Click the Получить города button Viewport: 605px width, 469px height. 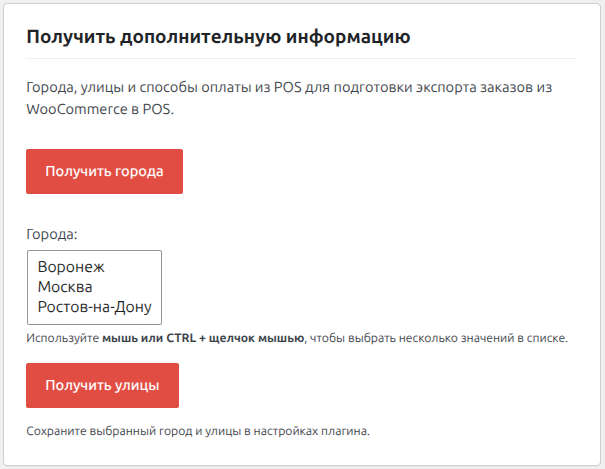pyautogui.click(x=104, y=171)
